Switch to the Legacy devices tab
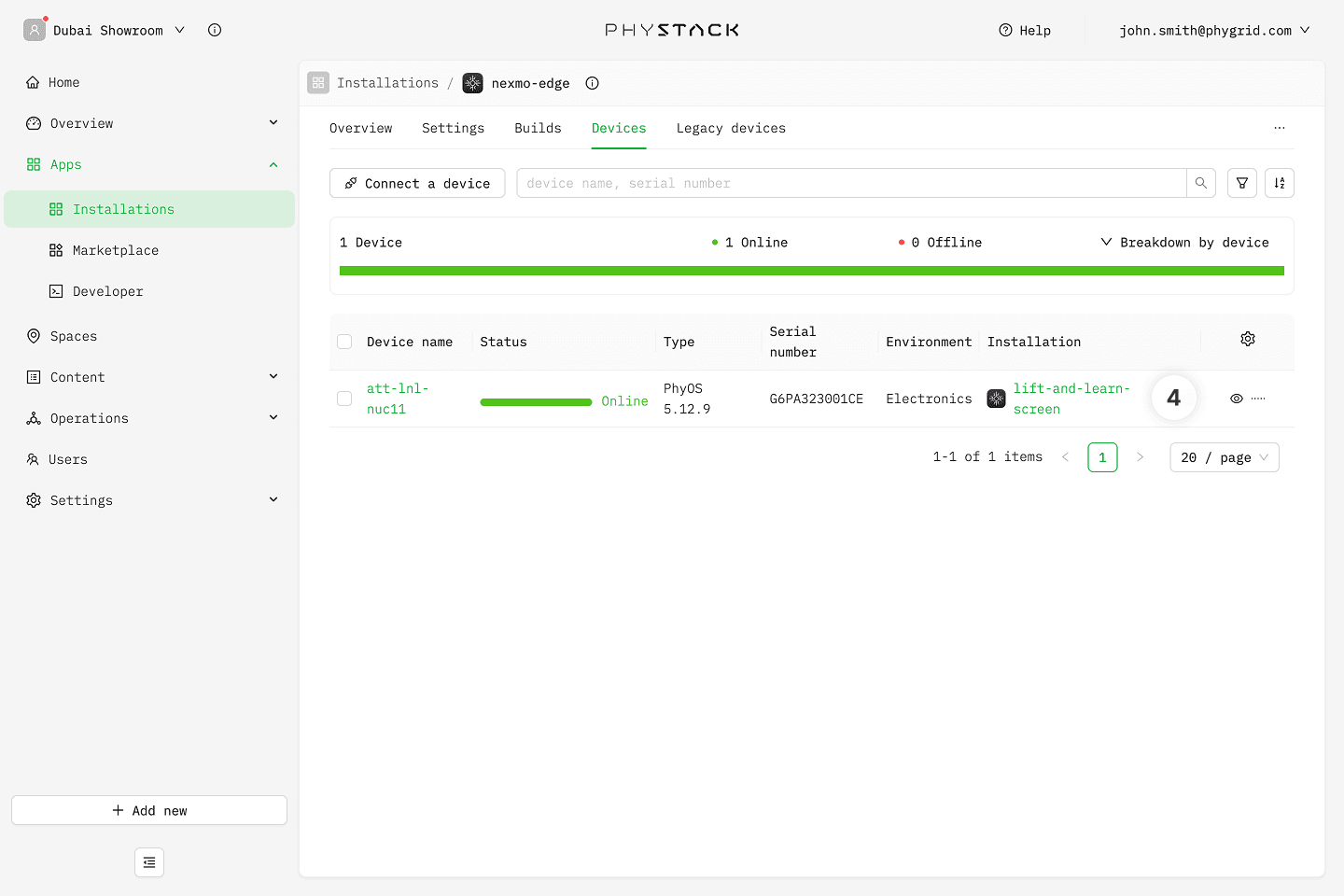The image size is (1344, 896). pos(731,128)
